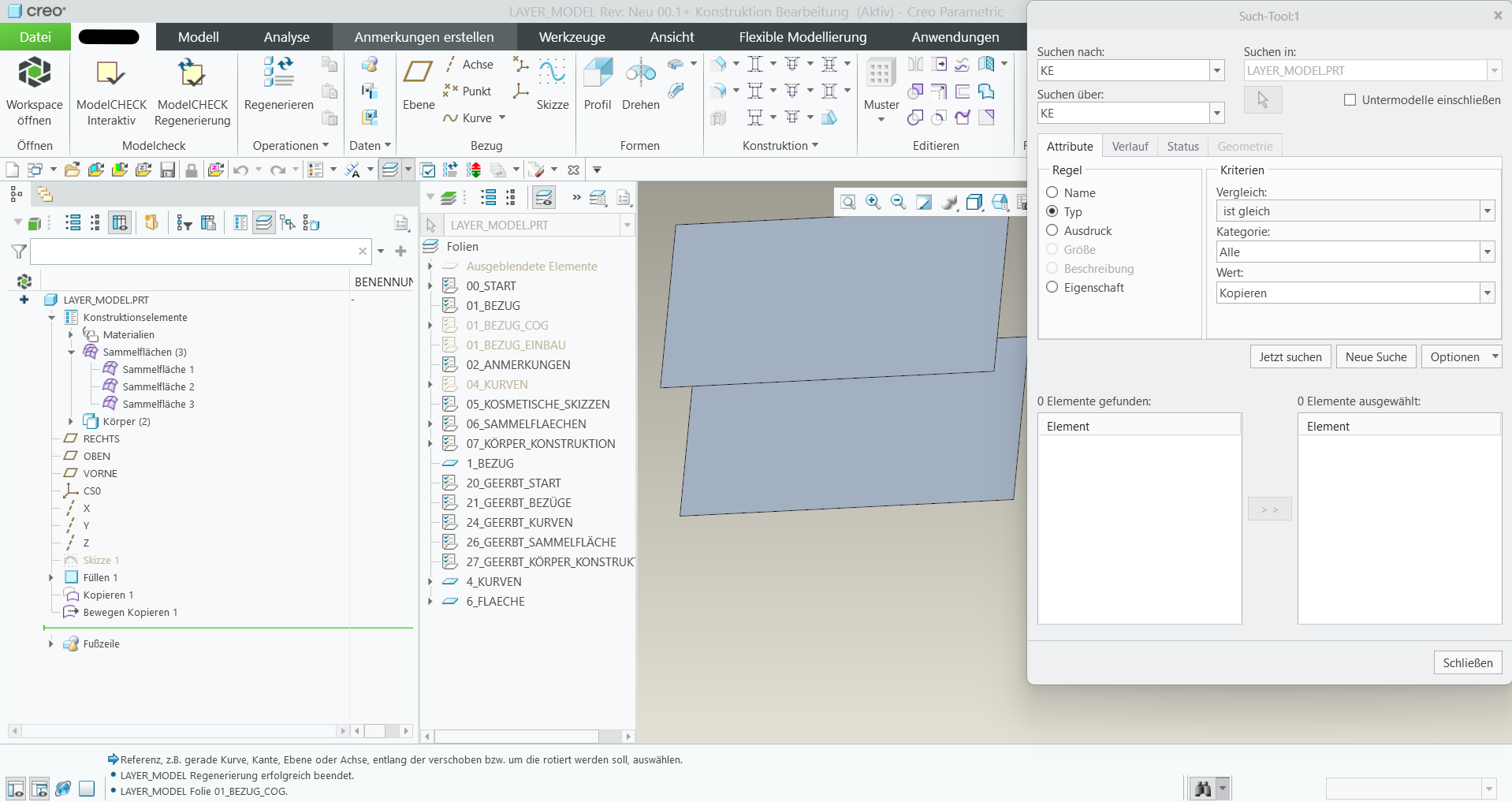Click the Regenerieren icon

pyautogui.click(x=278, y=73)
